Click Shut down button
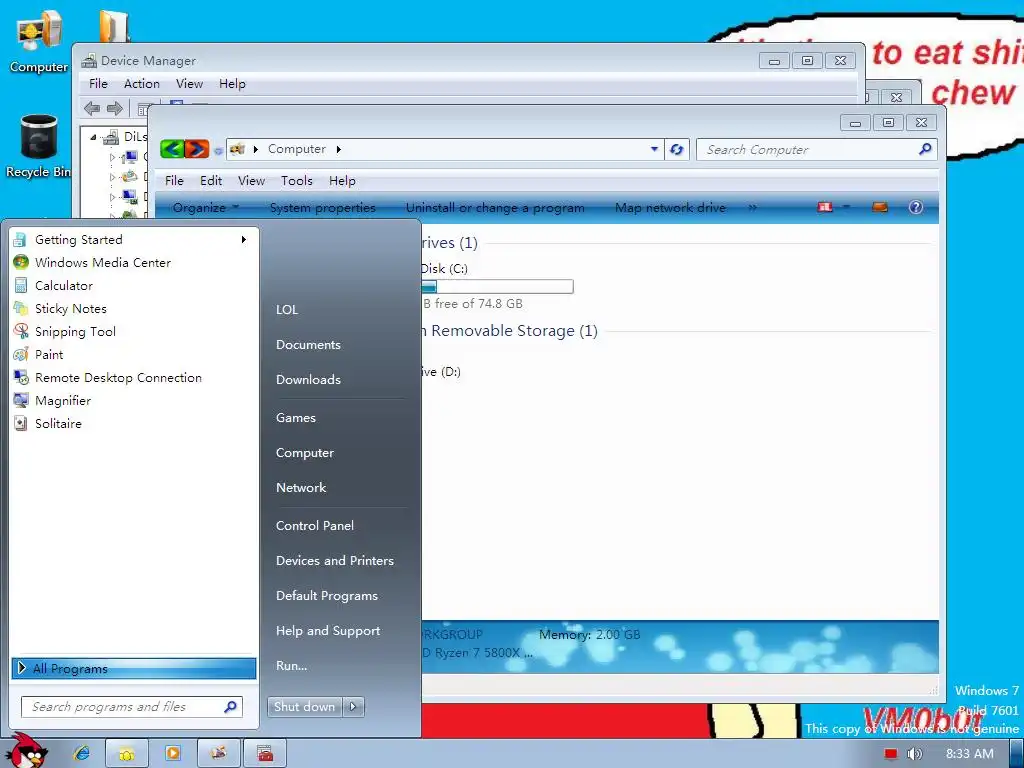 click(304, 707)
